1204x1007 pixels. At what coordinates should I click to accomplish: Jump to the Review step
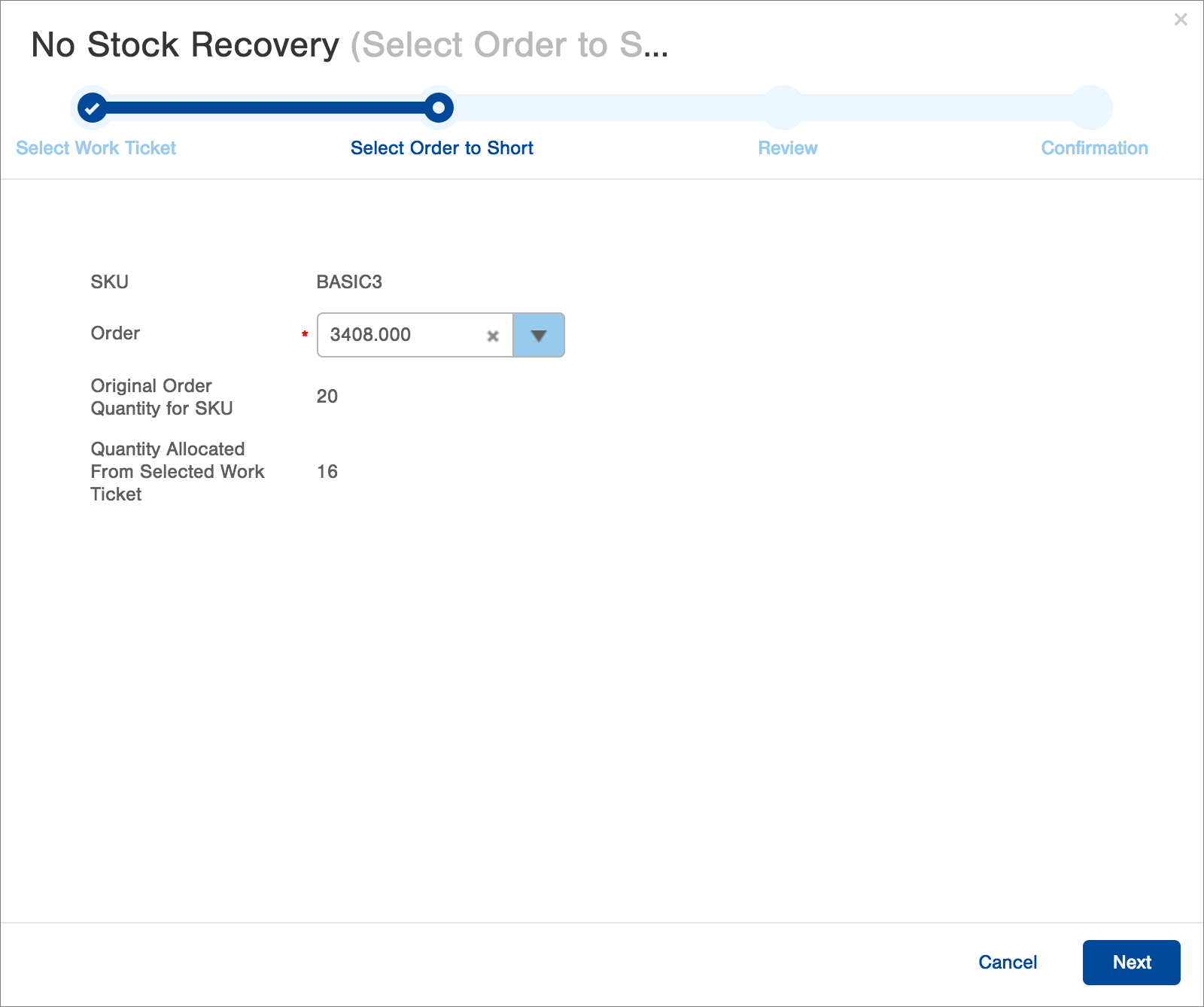tap(788, 148)
